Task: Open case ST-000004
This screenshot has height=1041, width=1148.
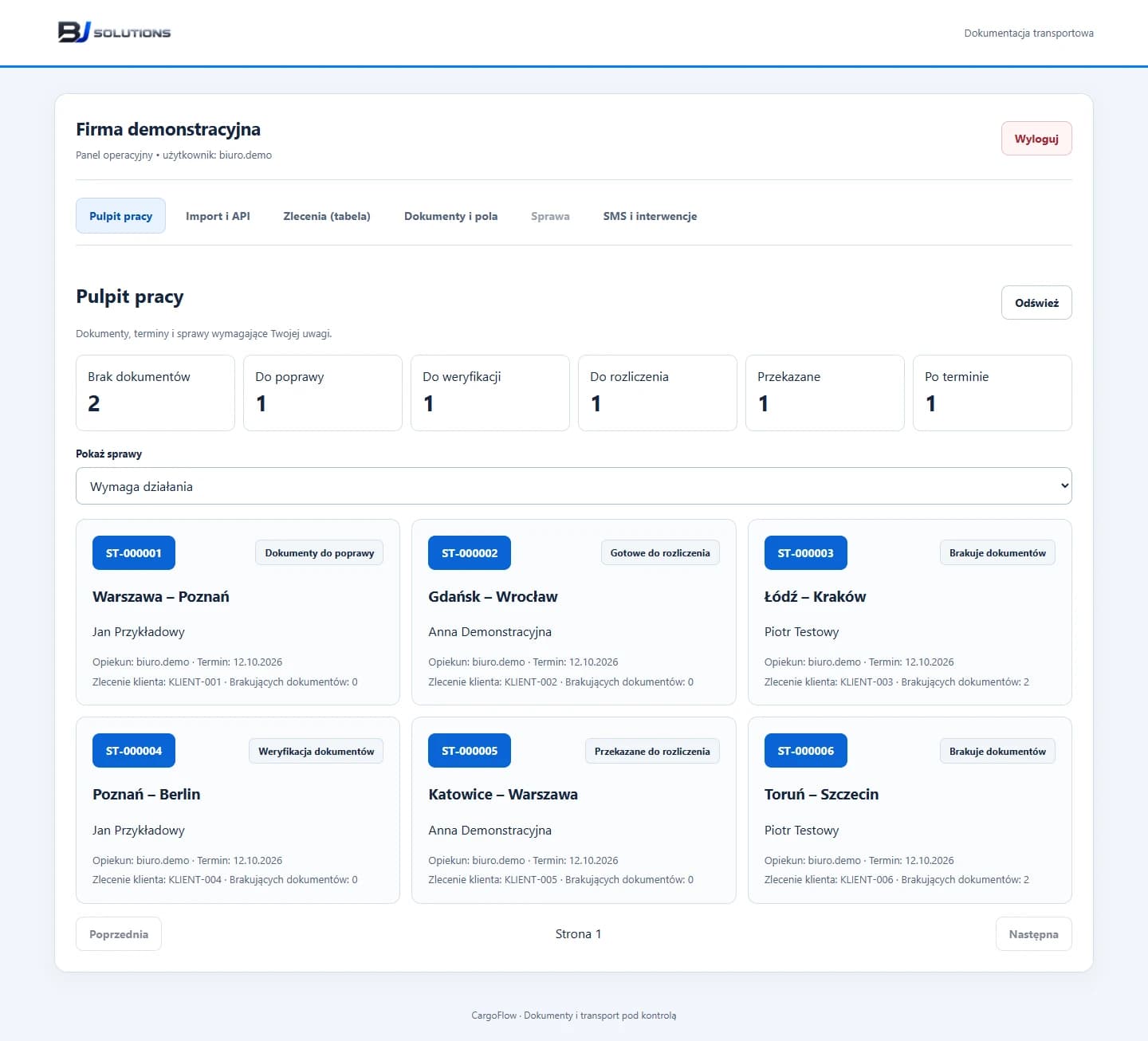Action: [134, 751]
